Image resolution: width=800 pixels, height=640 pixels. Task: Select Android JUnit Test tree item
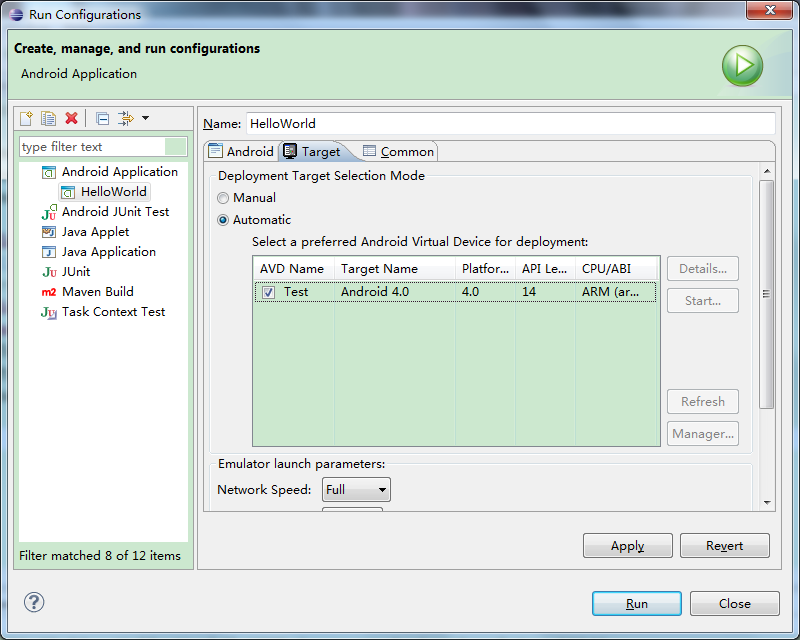[115, 212]
